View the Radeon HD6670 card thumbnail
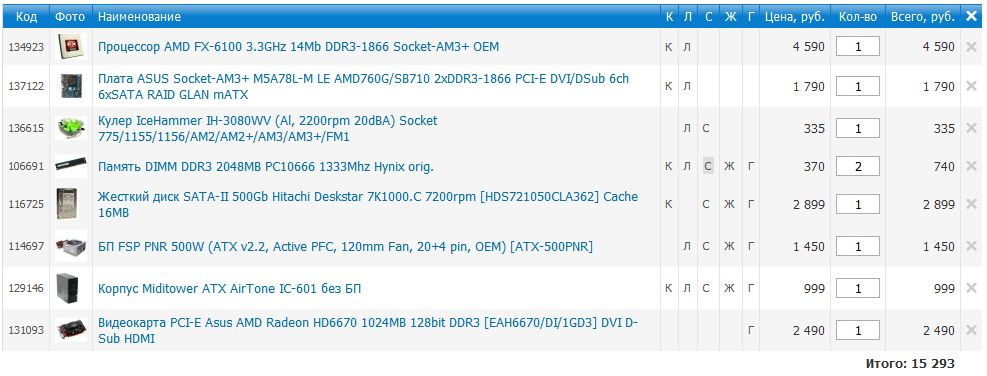Image resolution: width=987 pixels, height=376 pixels. 70,330
